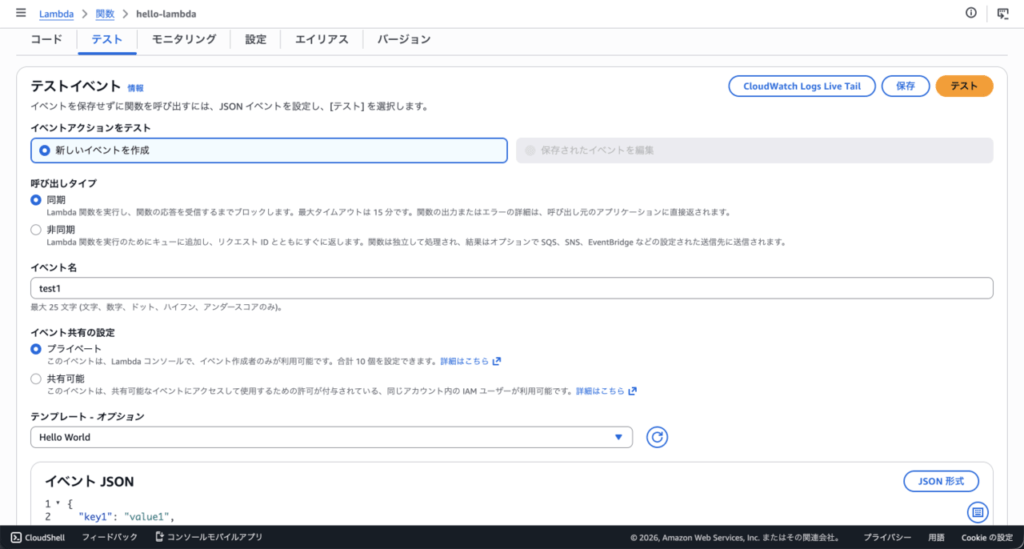Open プライバシー footer link
This screenshot has height=549, width=1024.
pos(887,538)
